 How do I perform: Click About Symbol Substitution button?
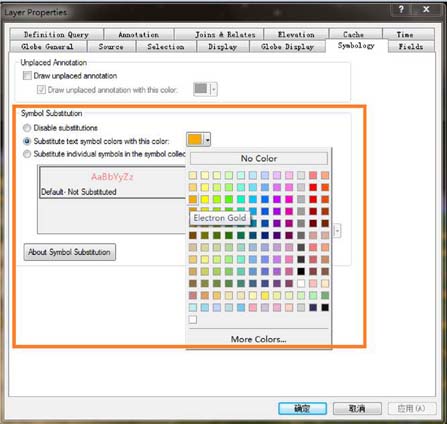[x=70, y=252]
